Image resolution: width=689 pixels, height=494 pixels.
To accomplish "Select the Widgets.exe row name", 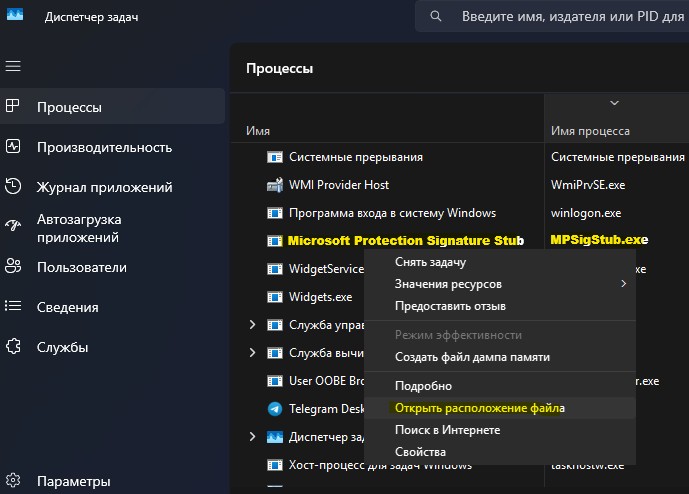I will (x=320, y=297).
